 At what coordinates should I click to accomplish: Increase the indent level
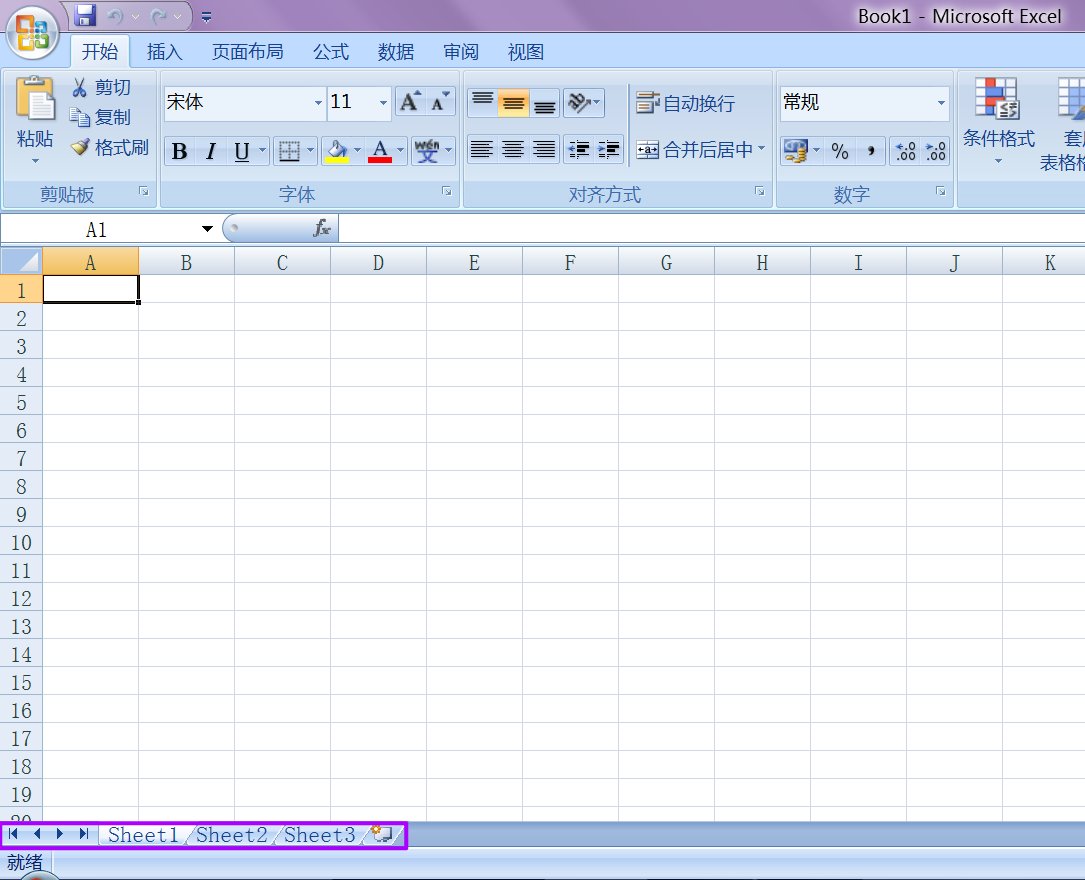click(x=609, y=149)
